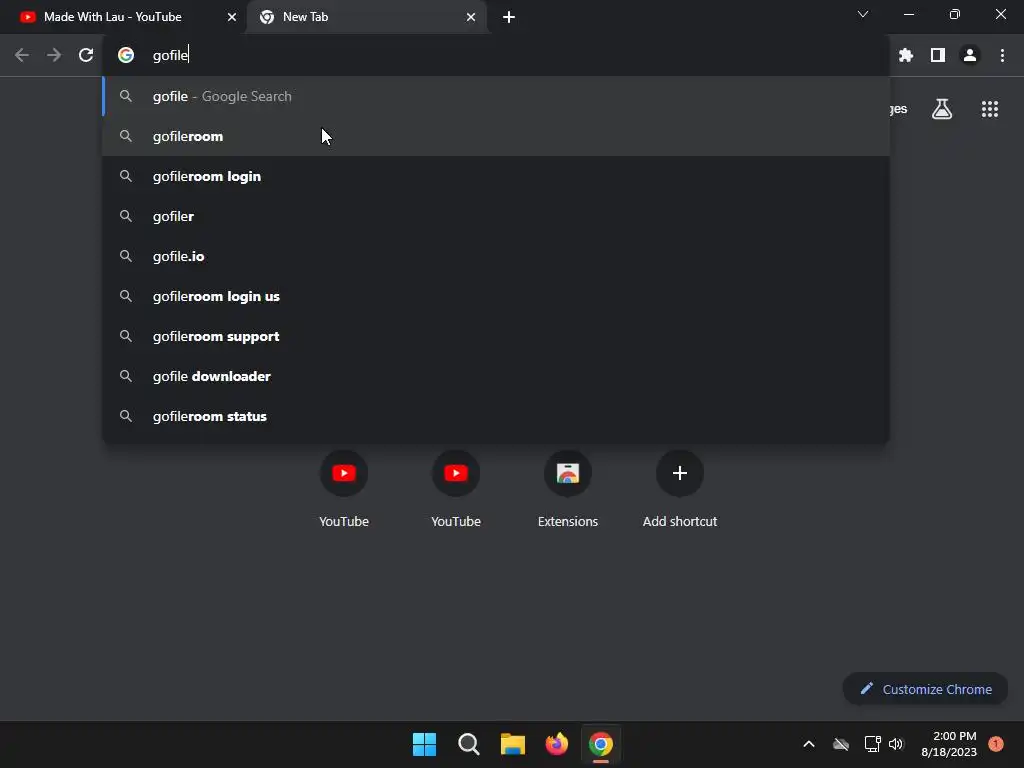
Task: Open the Chrome profile avatar menu
Action: click(x=970, y=56)
